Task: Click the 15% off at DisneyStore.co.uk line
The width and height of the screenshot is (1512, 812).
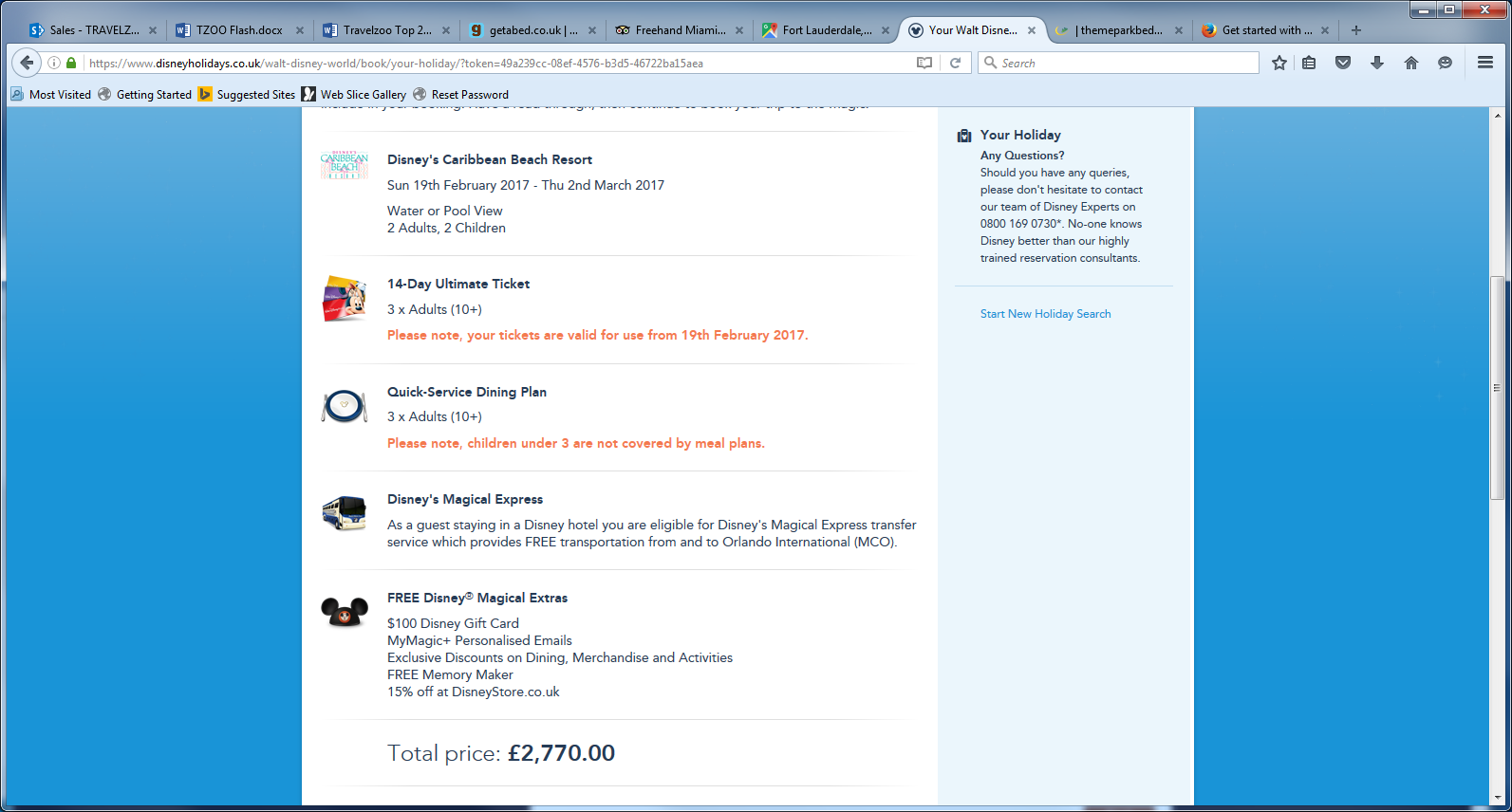Action: point(474,692)
